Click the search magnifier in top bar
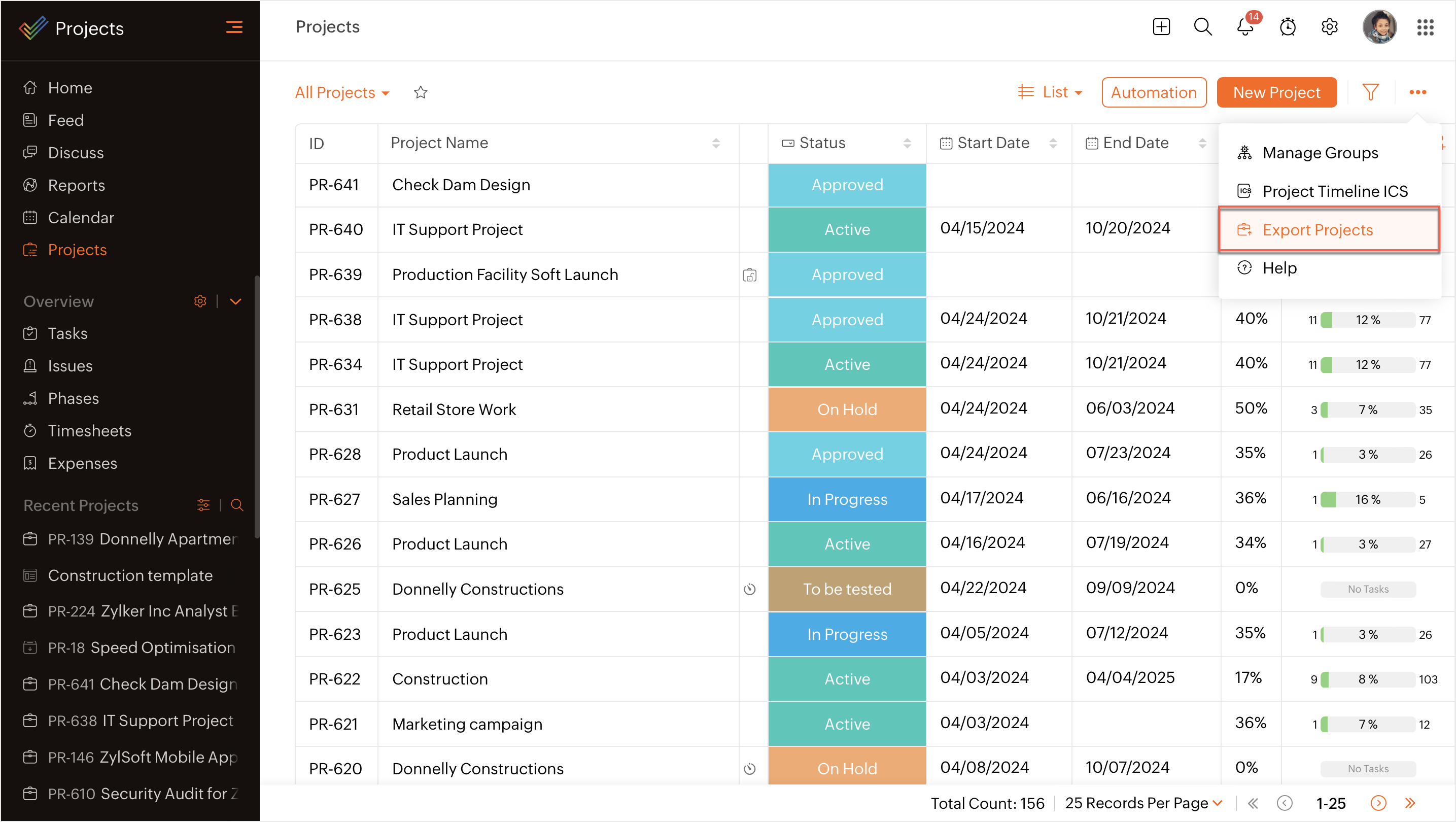The height and width of the screenshot is (822, 1456). pyautogui.click(x=1202, y=27)
